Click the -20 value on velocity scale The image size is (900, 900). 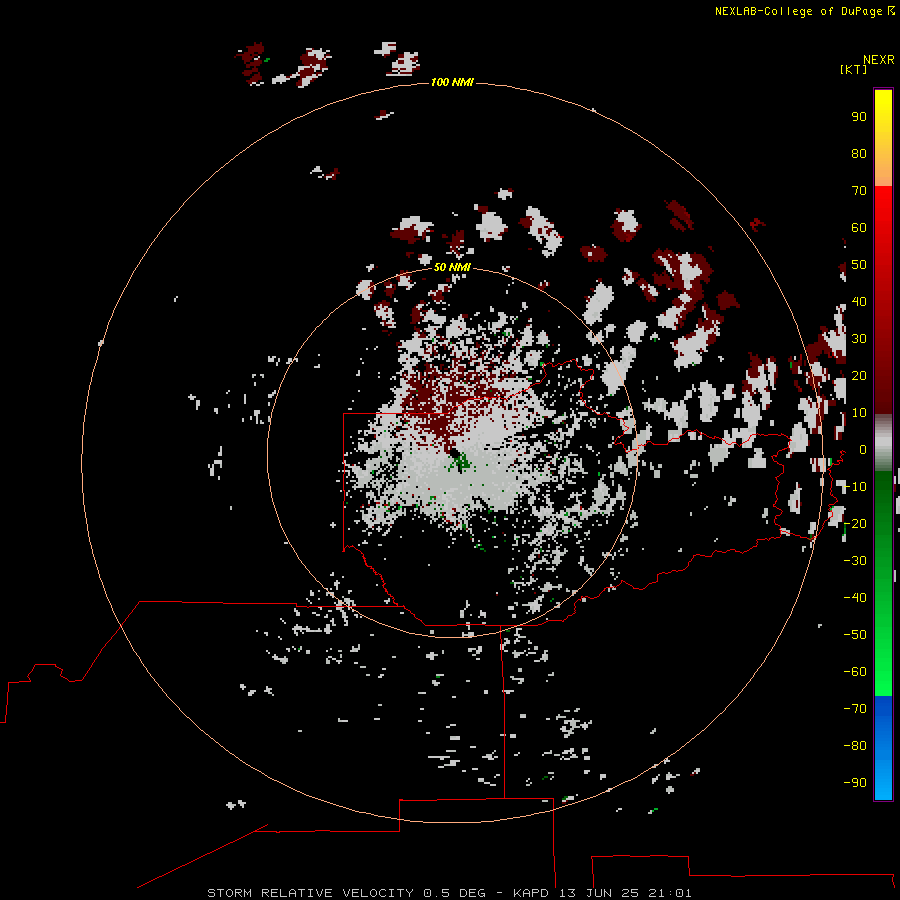click(x=855, y=523)
